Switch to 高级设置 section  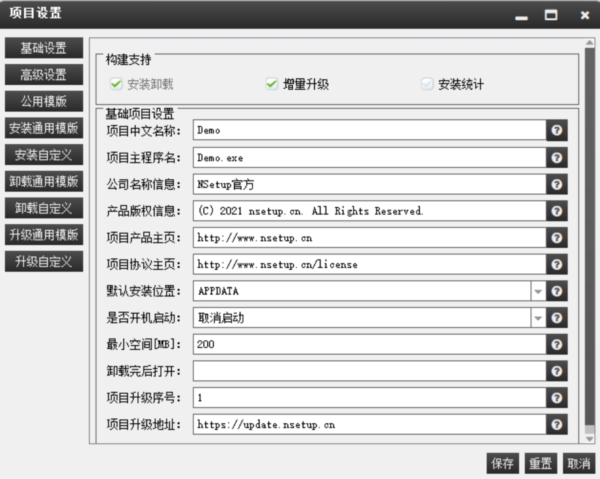click(44, 75)
